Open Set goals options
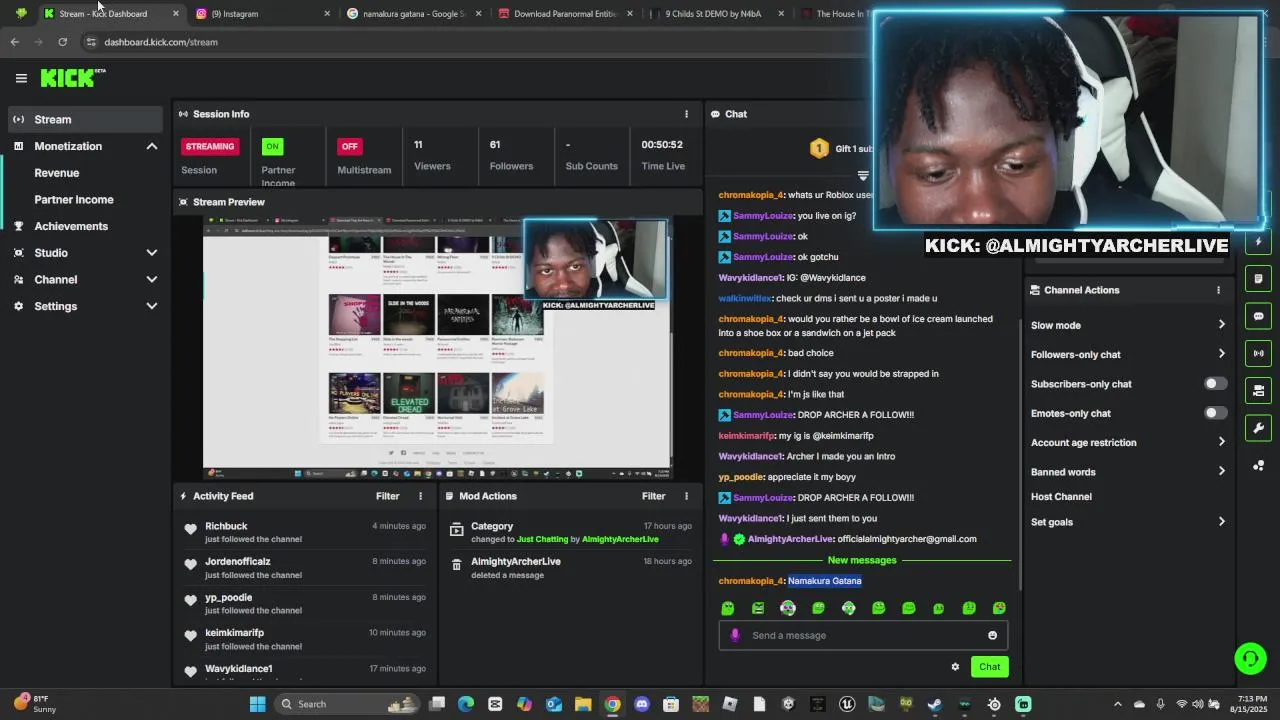The image size is (1280, 720). pos(1128,522)
